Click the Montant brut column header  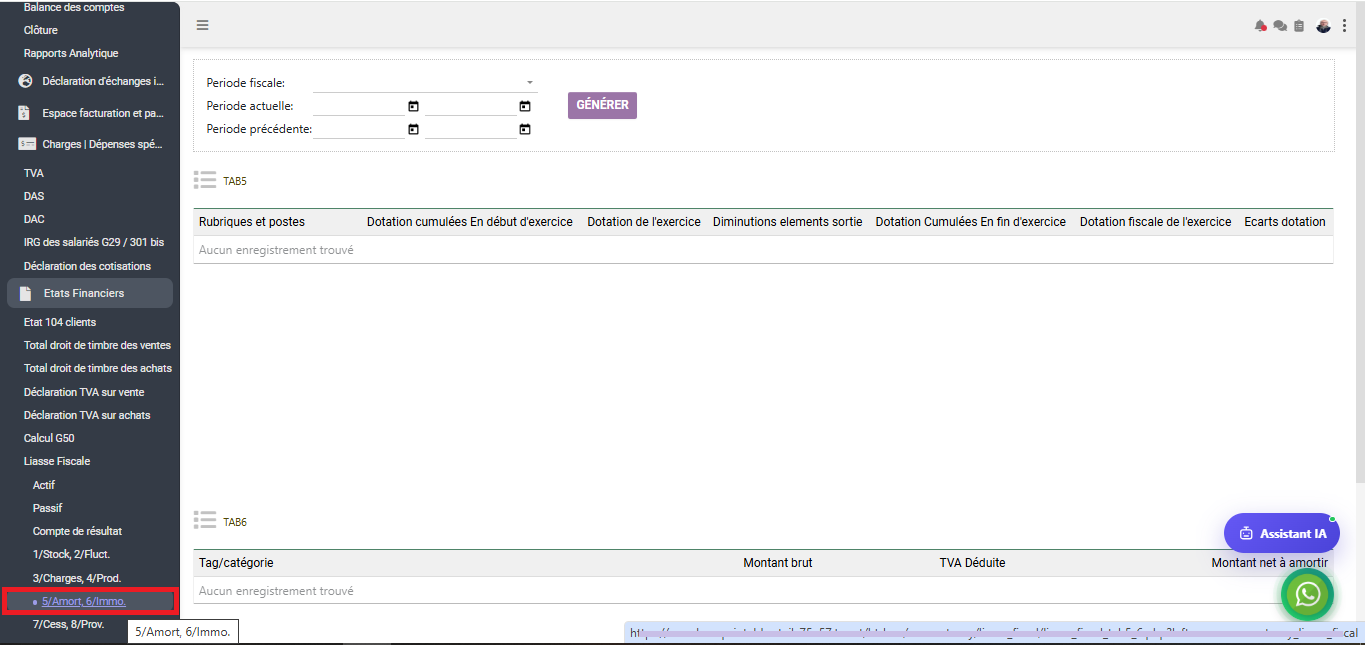pyautogui.click(x=778, y=563)
